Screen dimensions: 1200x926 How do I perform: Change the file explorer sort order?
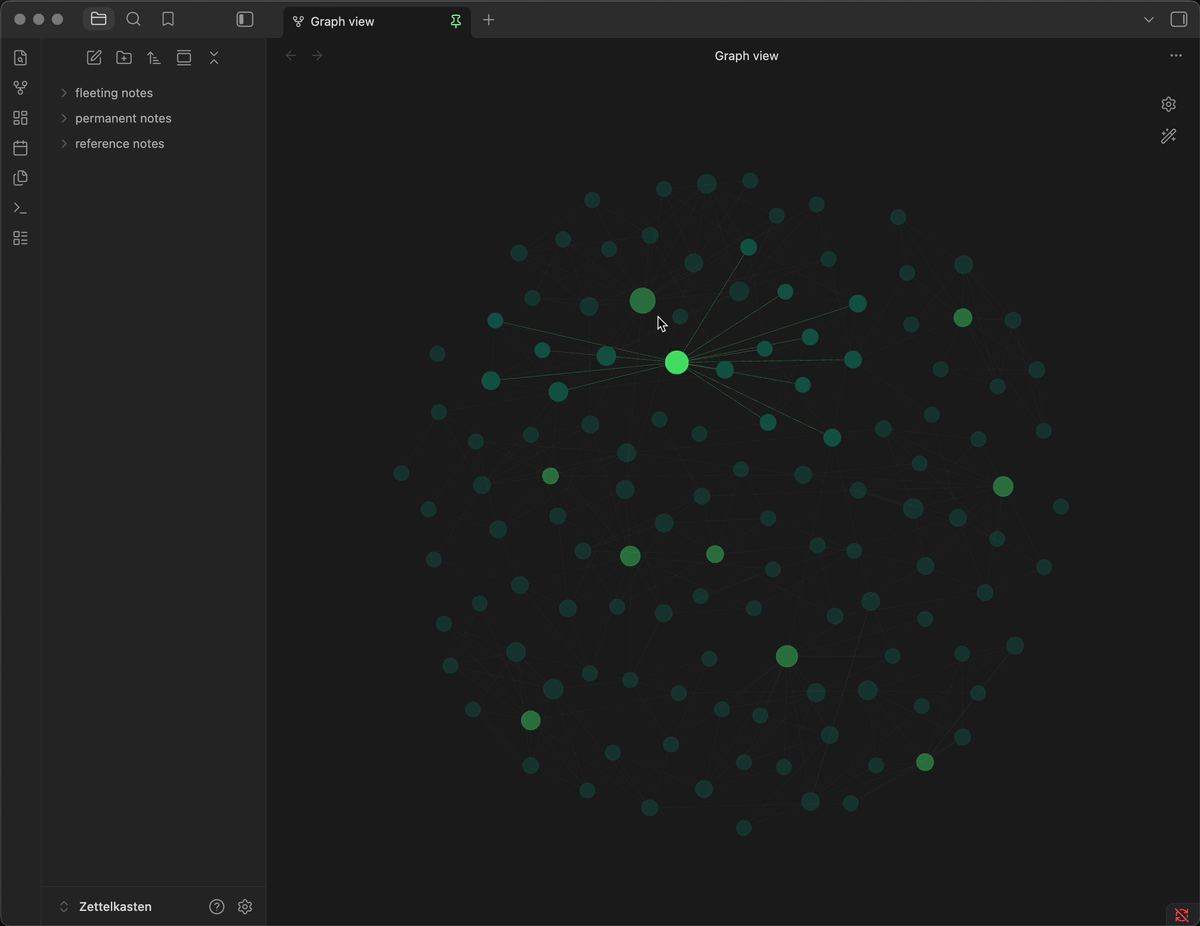[154, 58]
